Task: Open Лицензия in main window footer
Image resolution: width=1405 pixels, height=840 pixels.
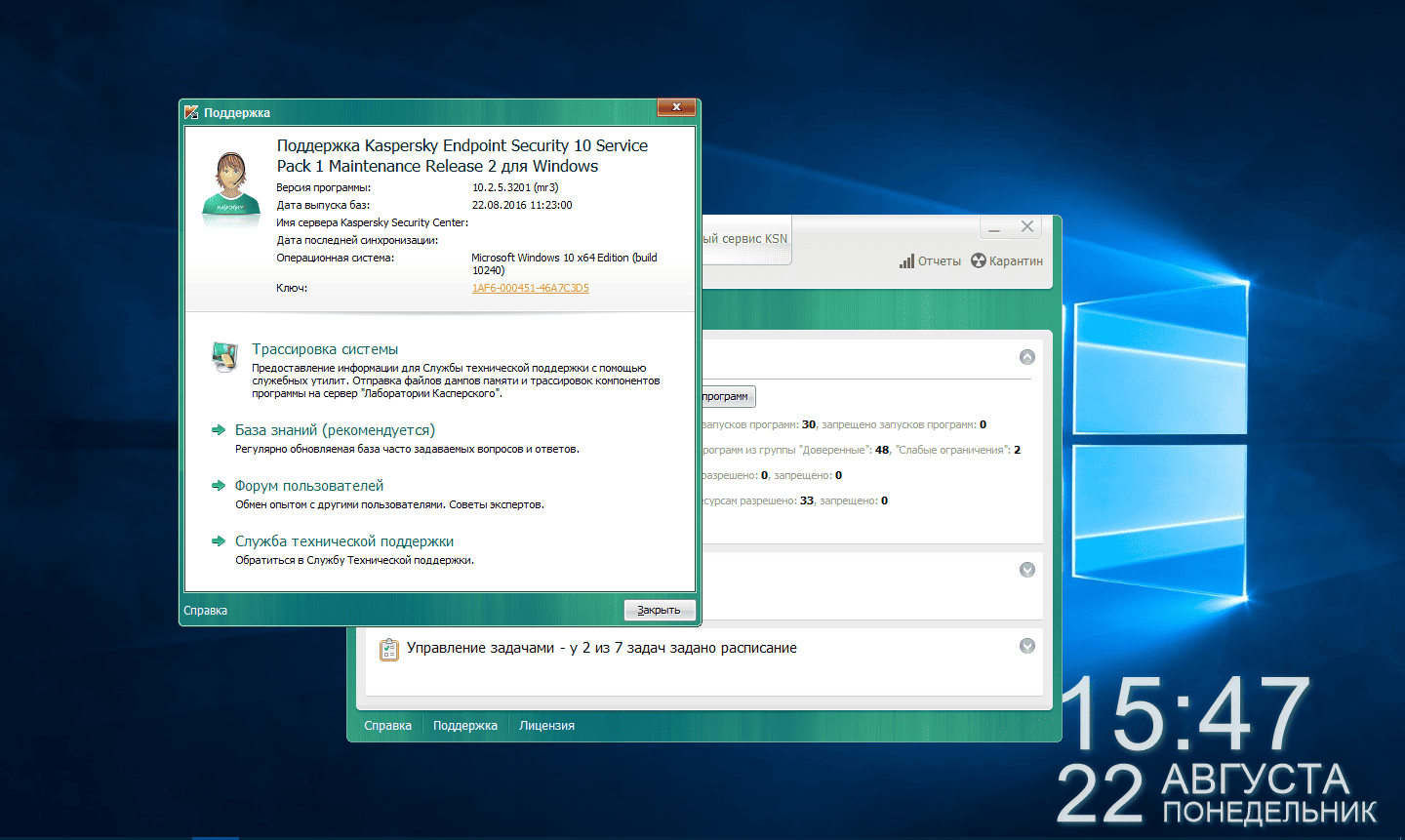Action: pyautogui.click(x=547, y=726)
